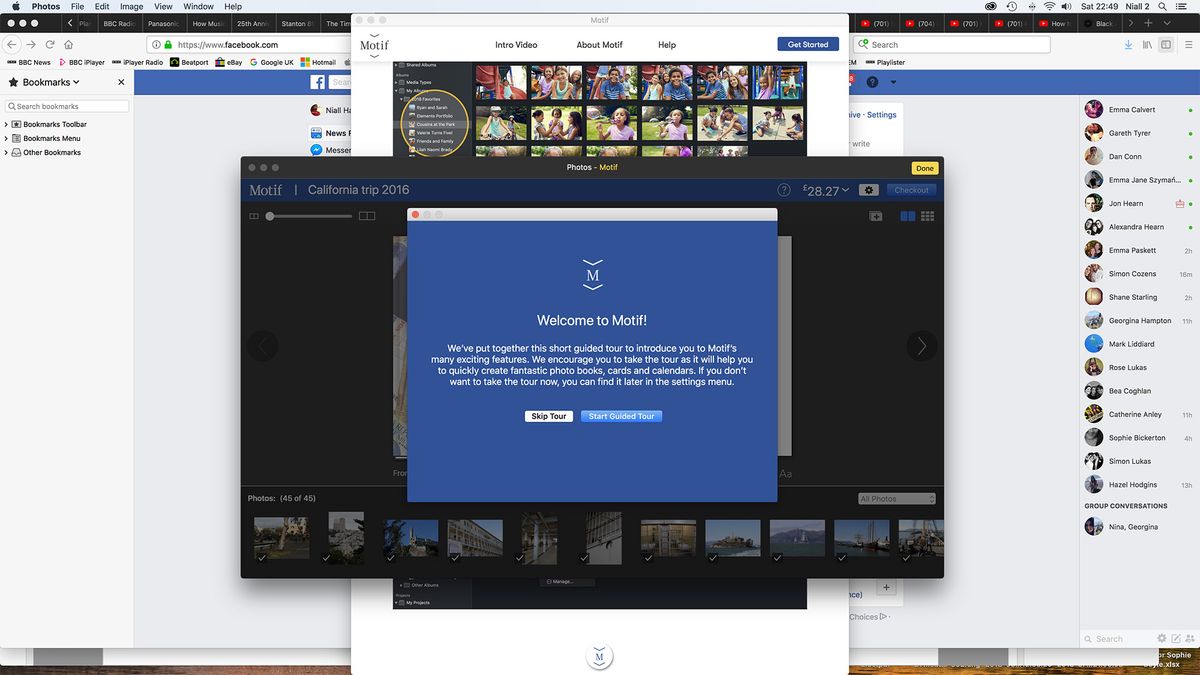
Task: Open Facebook account dropdown arrow
Action: (x=893, y=82)
